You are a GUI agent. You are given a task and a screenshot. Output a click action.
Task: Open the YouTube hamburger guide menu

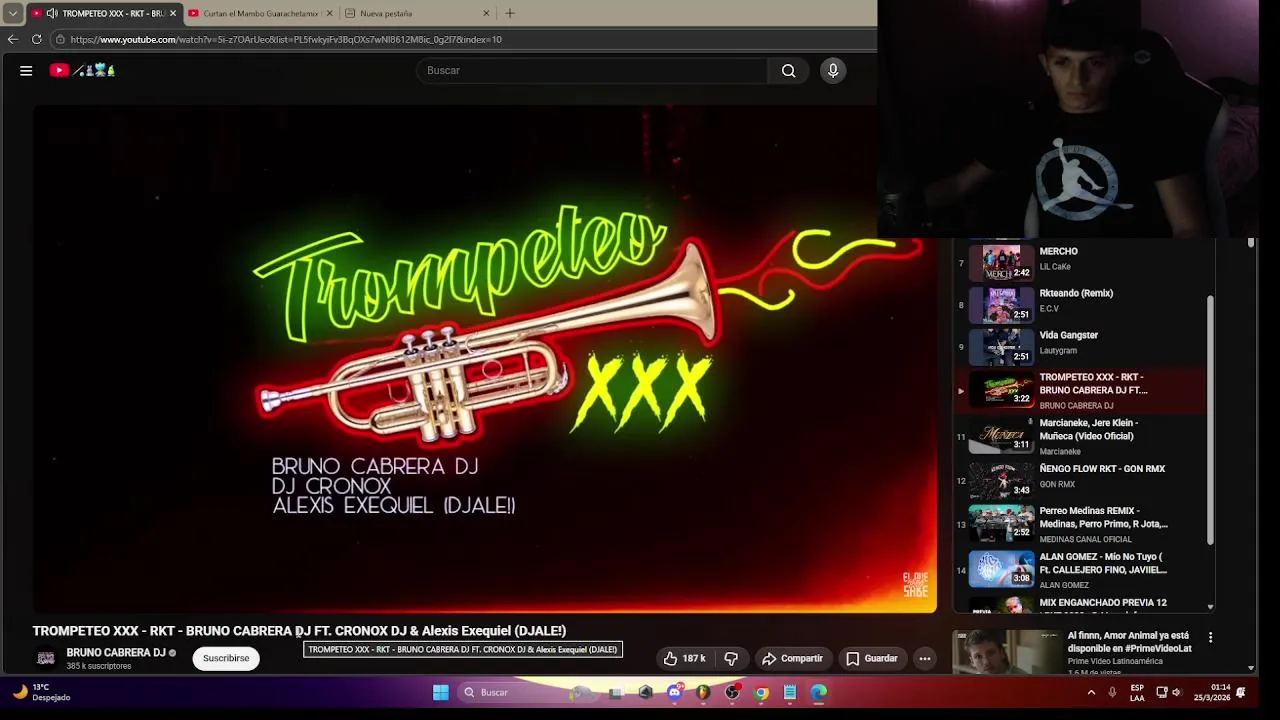(26, 70)
